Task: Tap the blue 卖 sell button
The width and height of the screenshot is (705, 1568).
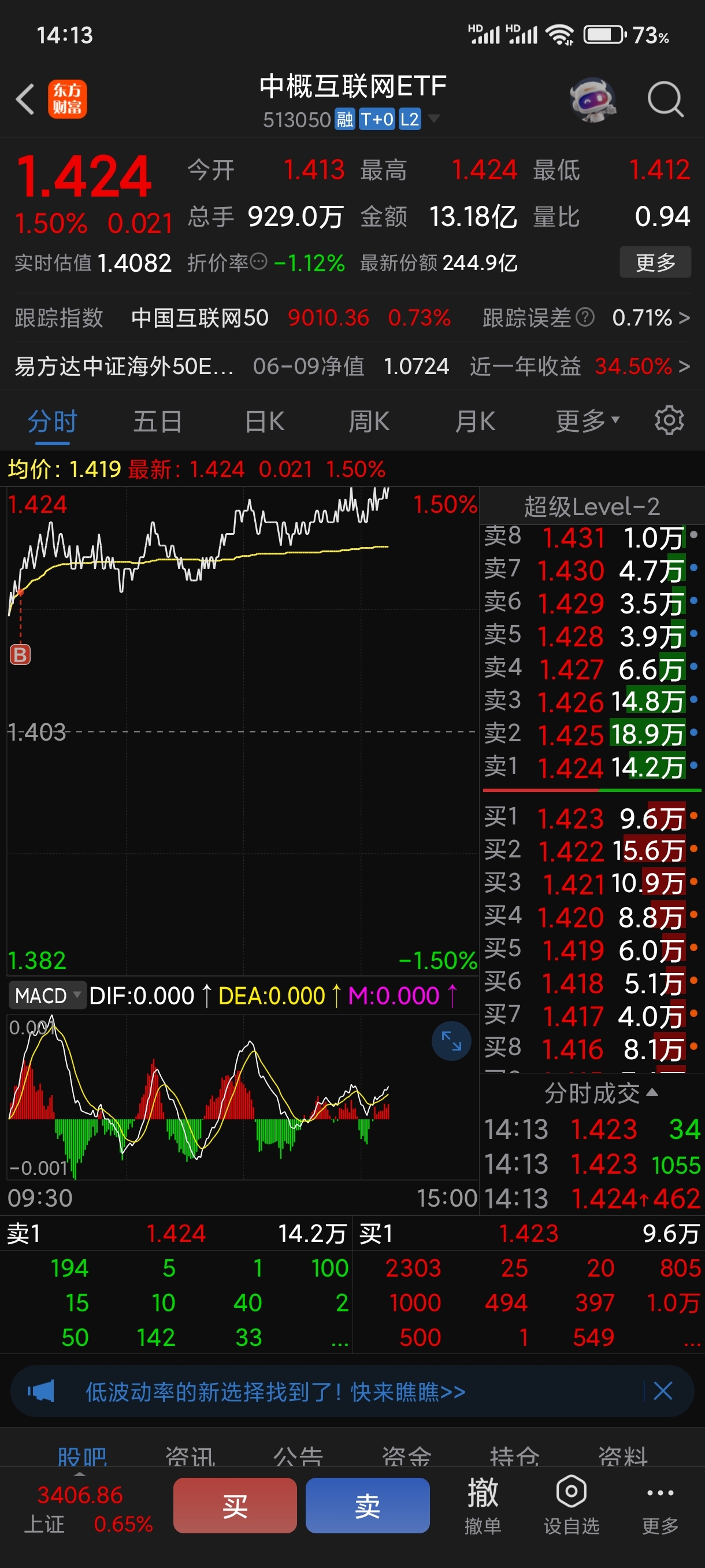Action: pyautogui.click(x=368, y=1506)
